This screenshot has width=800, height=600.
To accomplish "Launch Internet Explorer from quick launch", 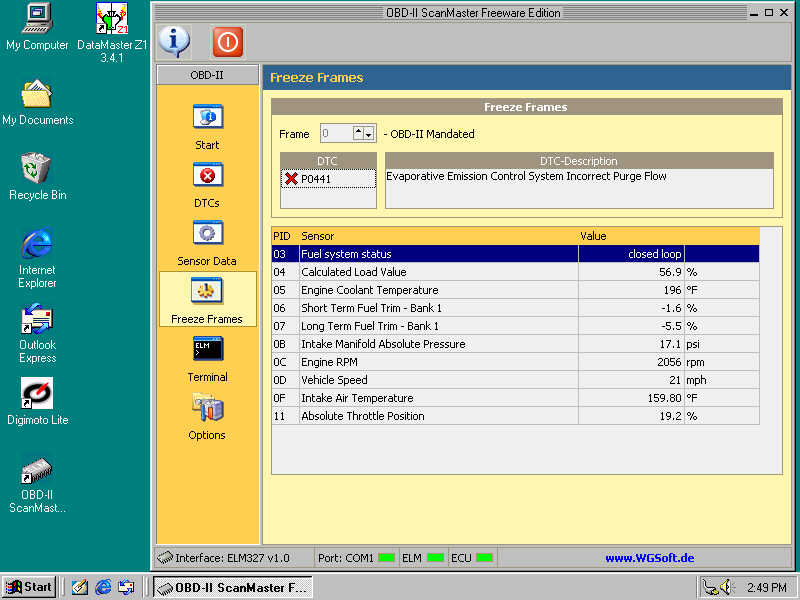I will pyautogui.click(x=103, y=587).
